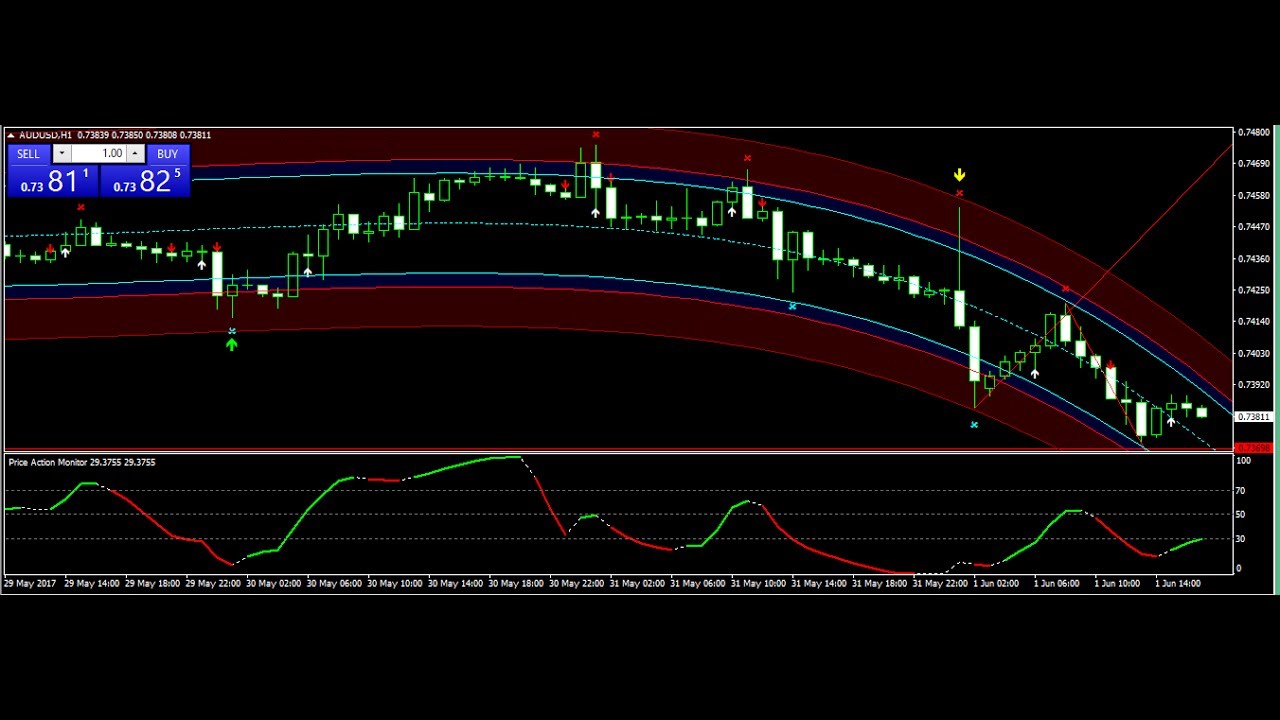Click the 0.74800 price scale label
This screenshot has height=720, width=1280.
point(1255,132)
